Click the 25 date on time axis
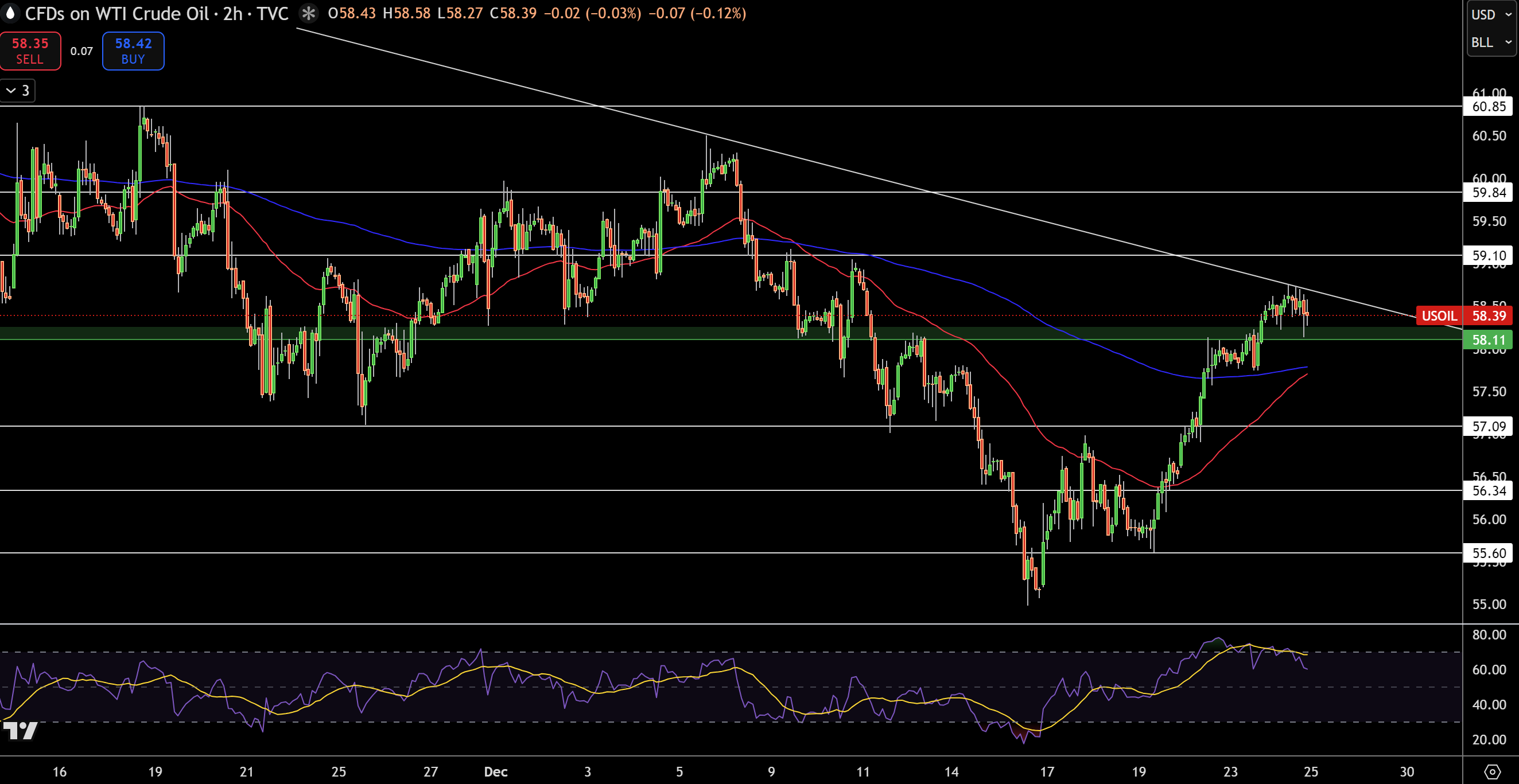This screenshot has height=784, width=1519. tap(1310, 771)
